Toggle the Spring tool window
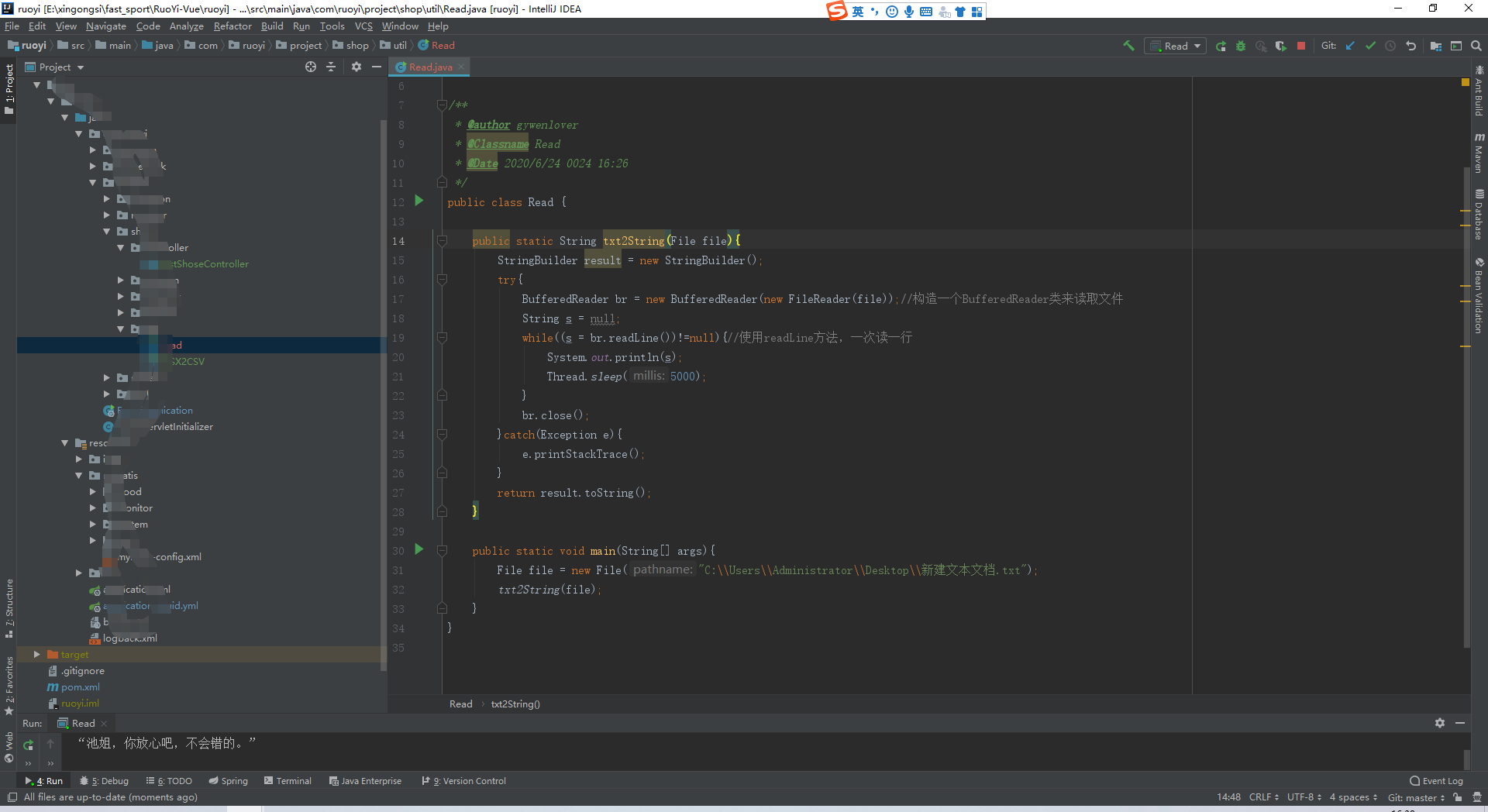Image resolution: width=1488 pixels, height=812 pixels. pyautogui.click(x=228, y=781)
